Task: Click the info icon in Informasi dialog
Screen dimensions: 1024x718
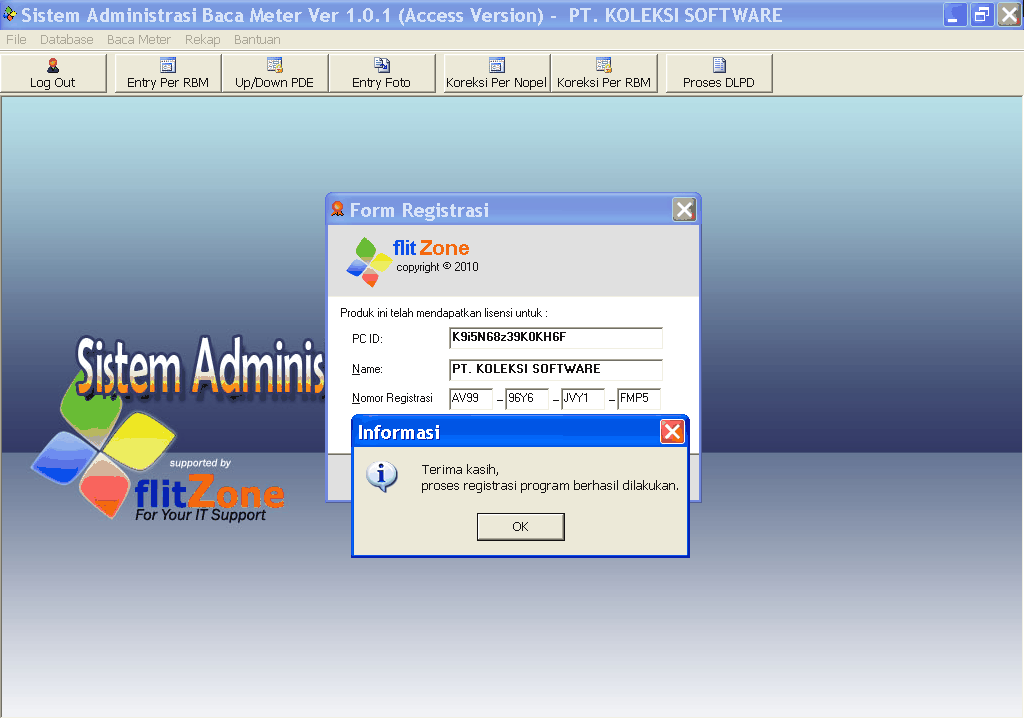Action: 382,476
